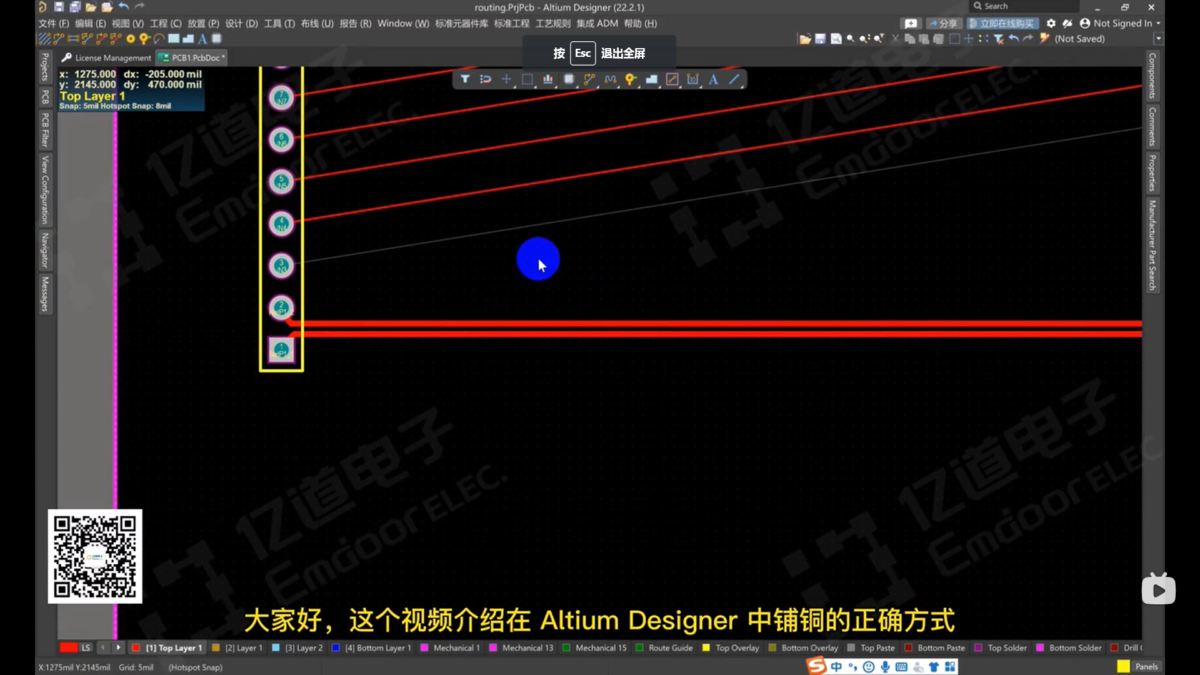
Task: Select the Place String 'A' tool in the Active Bar
Action: (713, 79)
